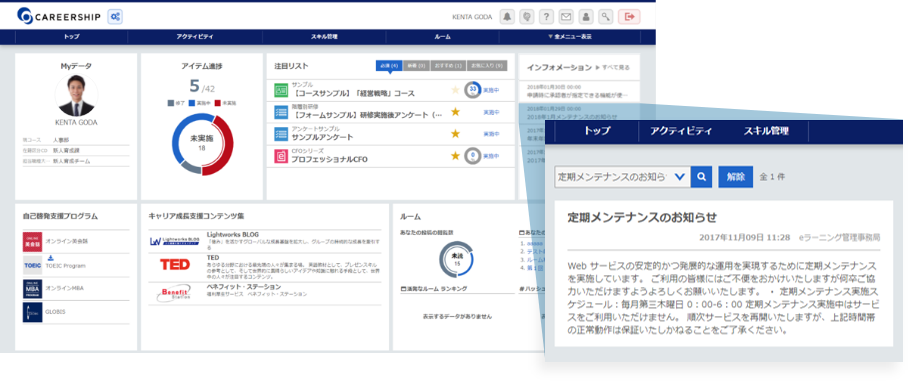The height and width of the screenshot is (388, 915).
Task: Open the mail envelope icon
Action: 566,16
